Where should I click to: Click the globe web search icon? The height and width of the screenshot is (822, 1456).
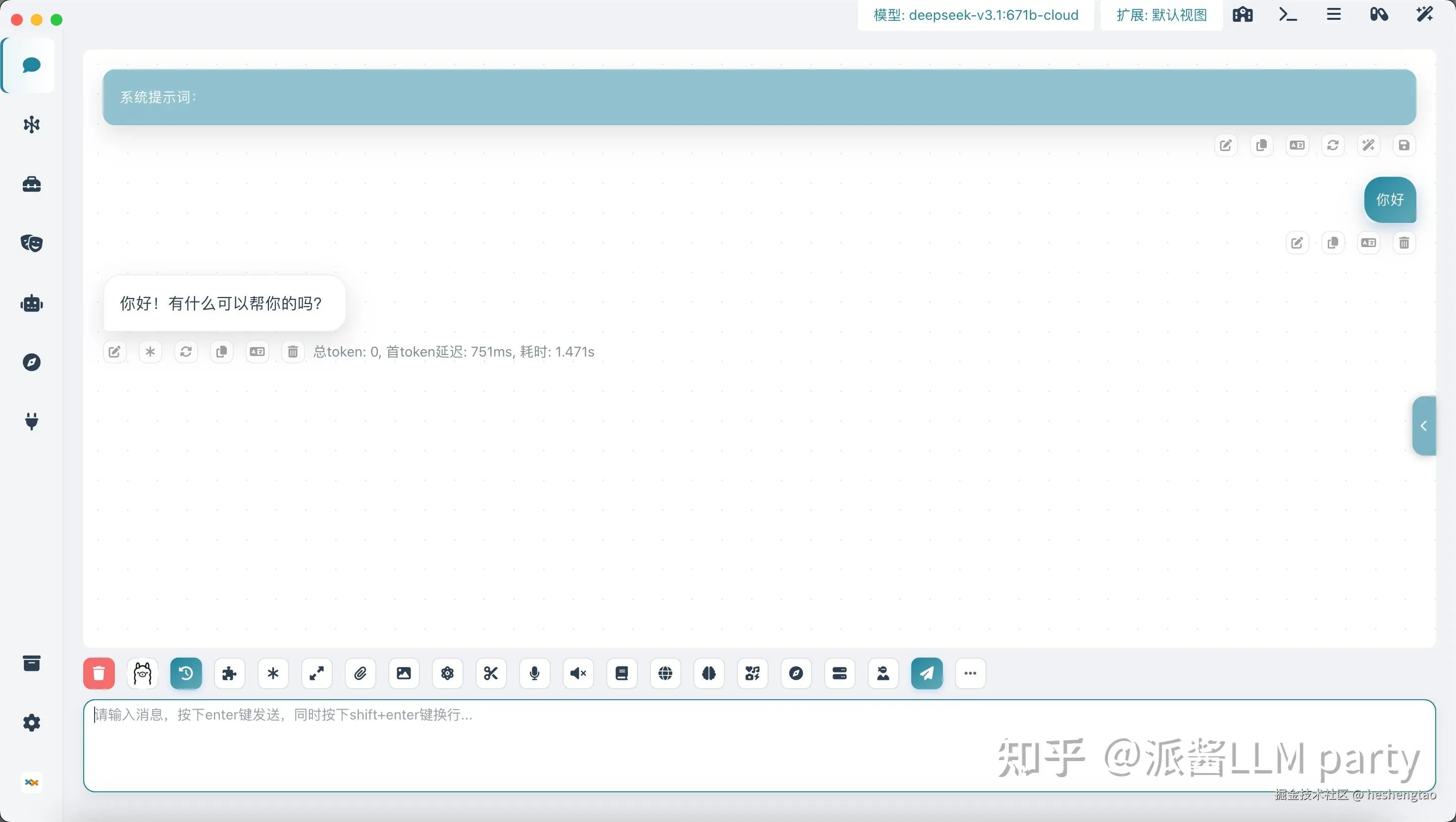coord(665,673)
